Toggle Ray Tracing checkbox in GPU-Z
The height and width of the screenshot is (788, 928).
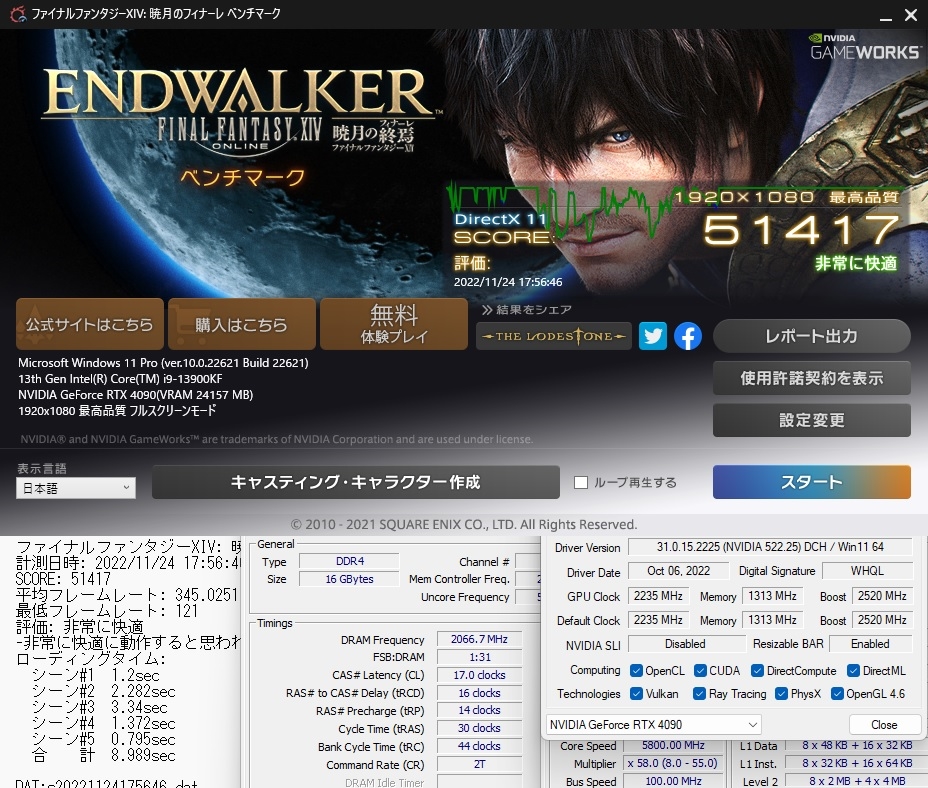[699, 694]
